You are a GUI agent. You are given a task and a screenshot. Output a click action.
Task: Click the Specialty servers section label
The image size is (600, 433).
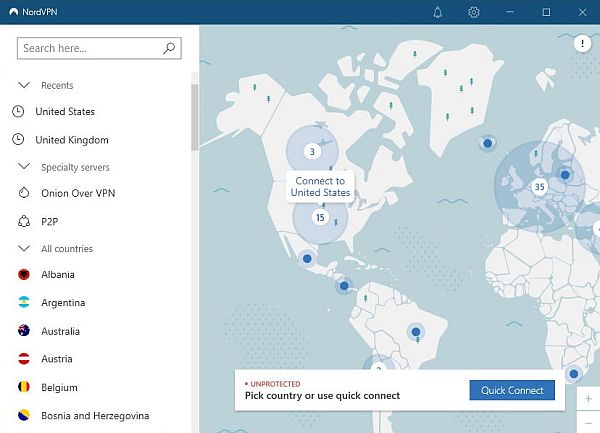click(75, 167)
